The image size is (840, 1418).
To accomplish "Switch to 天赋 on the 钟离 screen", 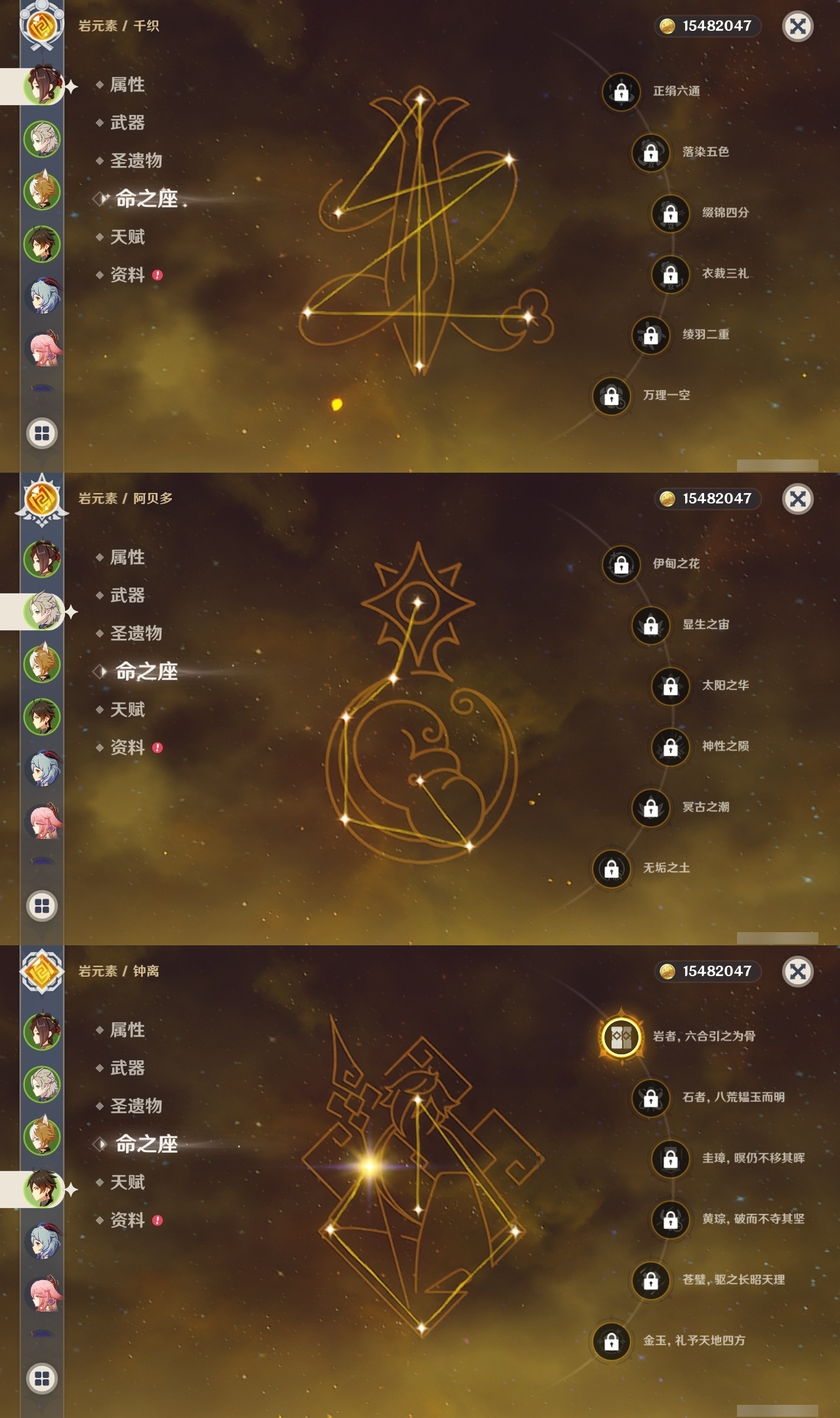I will (x=127, y=1182).
